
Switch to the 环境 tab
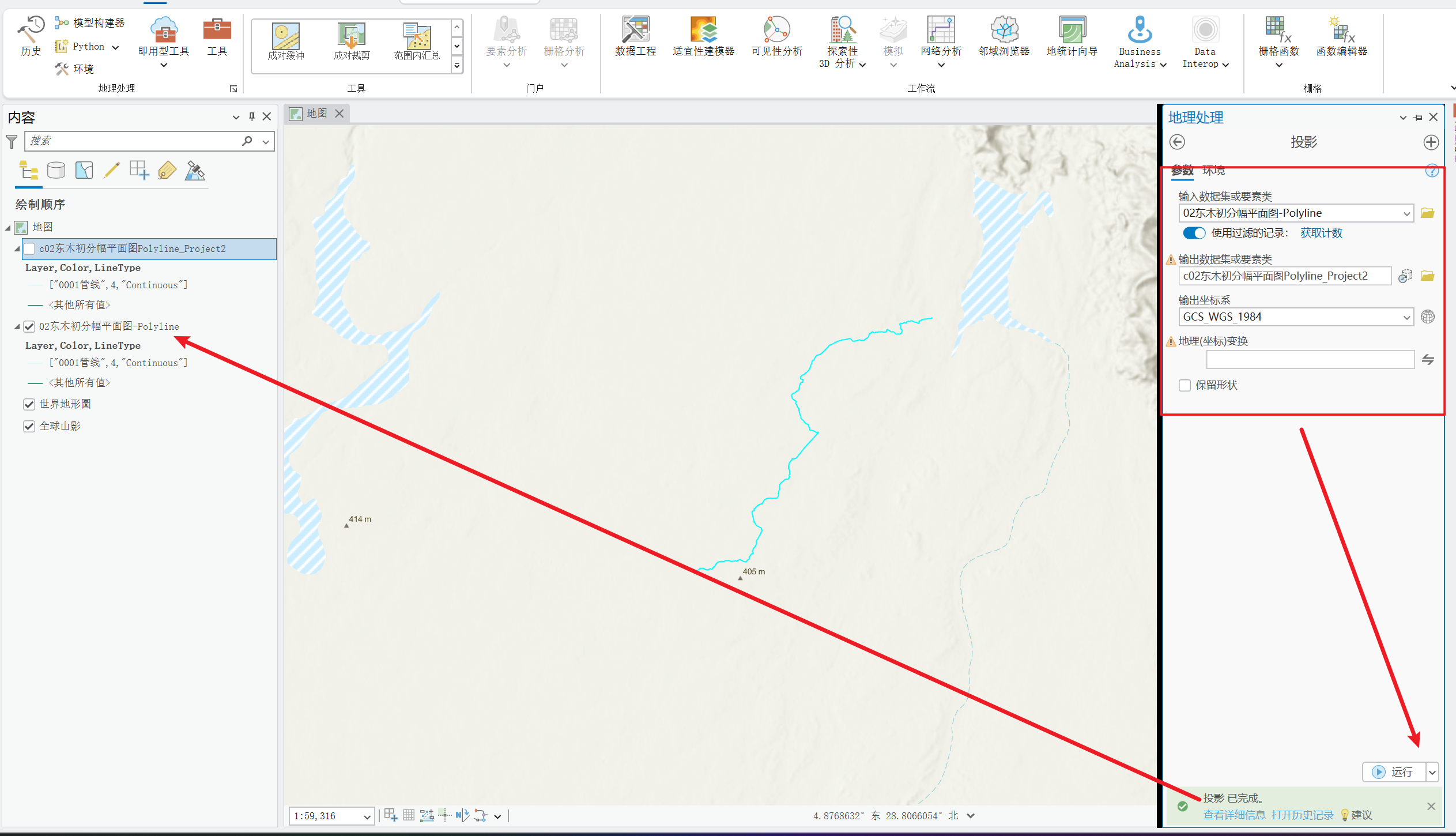tap(1214, 171)
